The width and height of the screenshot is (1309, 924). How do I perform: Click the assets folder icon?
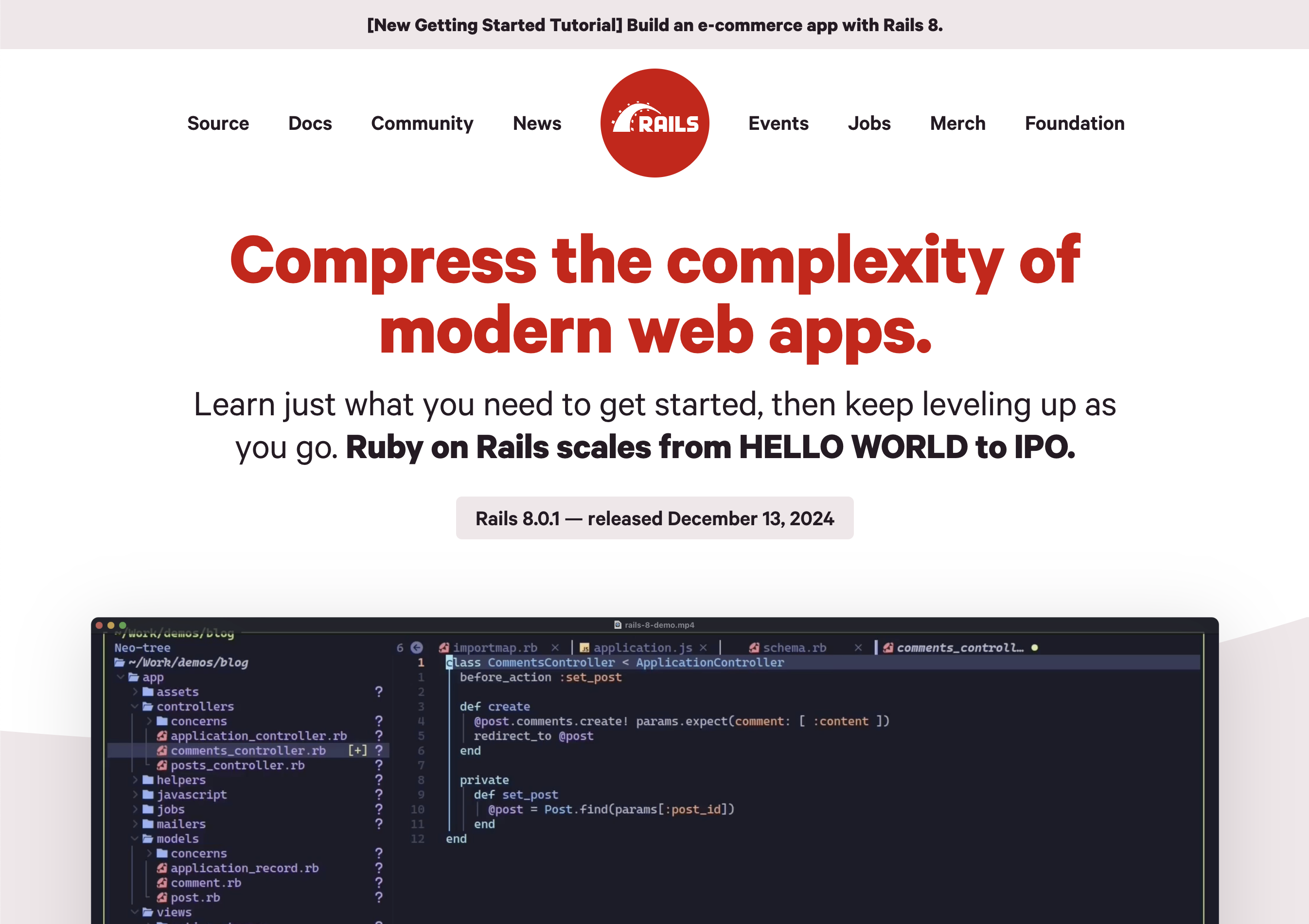click(148, 692)
